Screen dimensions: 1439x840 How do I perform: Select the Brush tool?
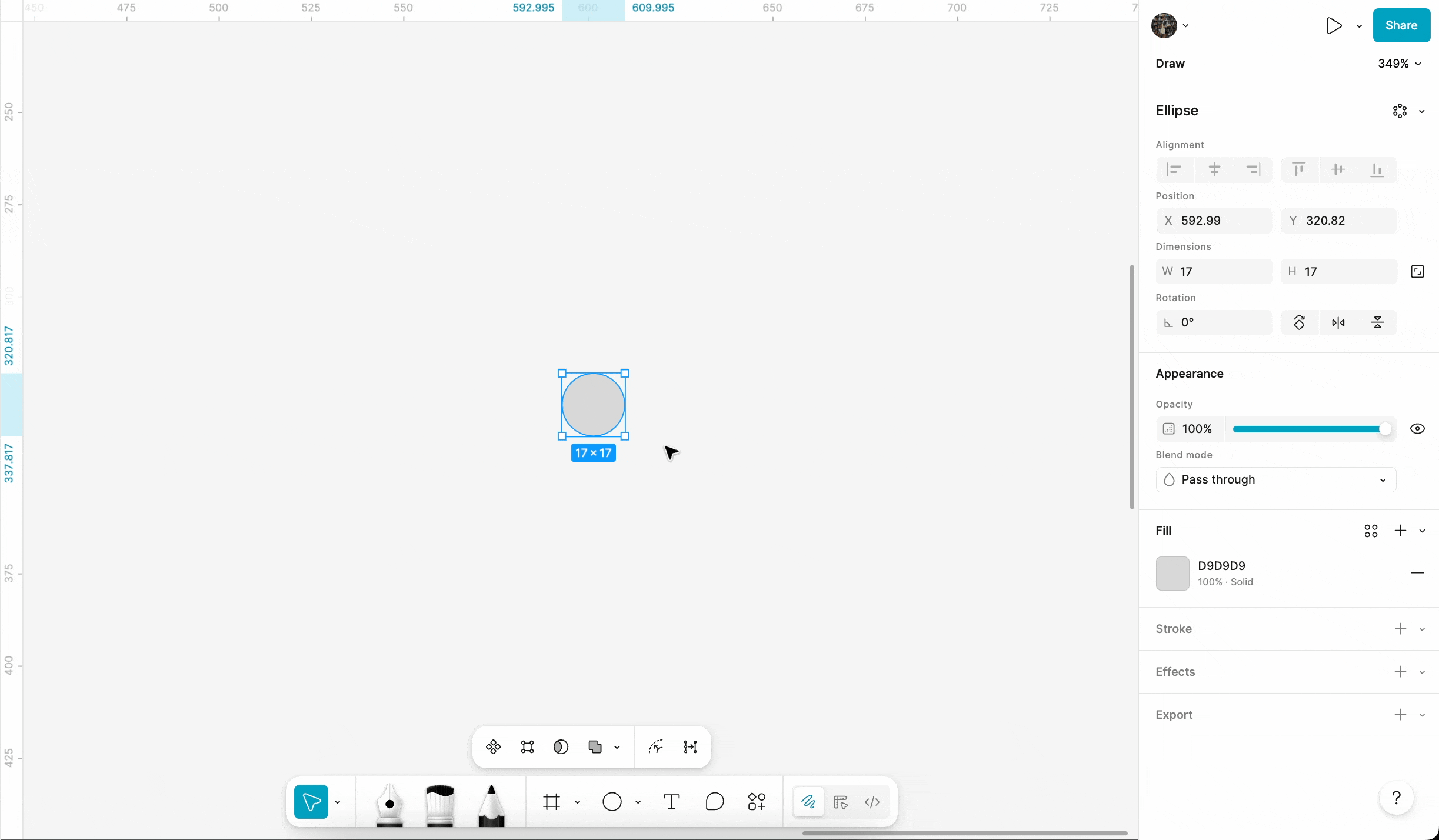pos(439,803)
